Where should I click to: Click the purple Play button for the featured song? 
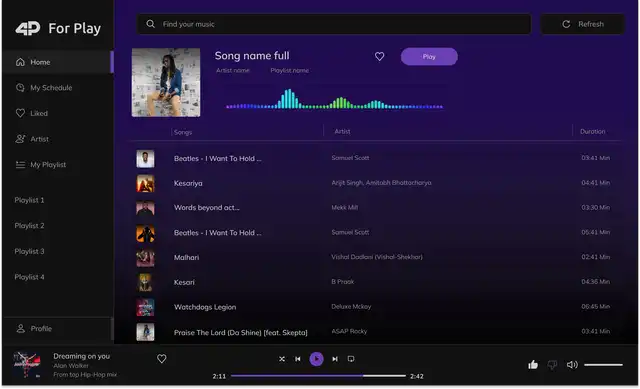click(x=429, y=57)
